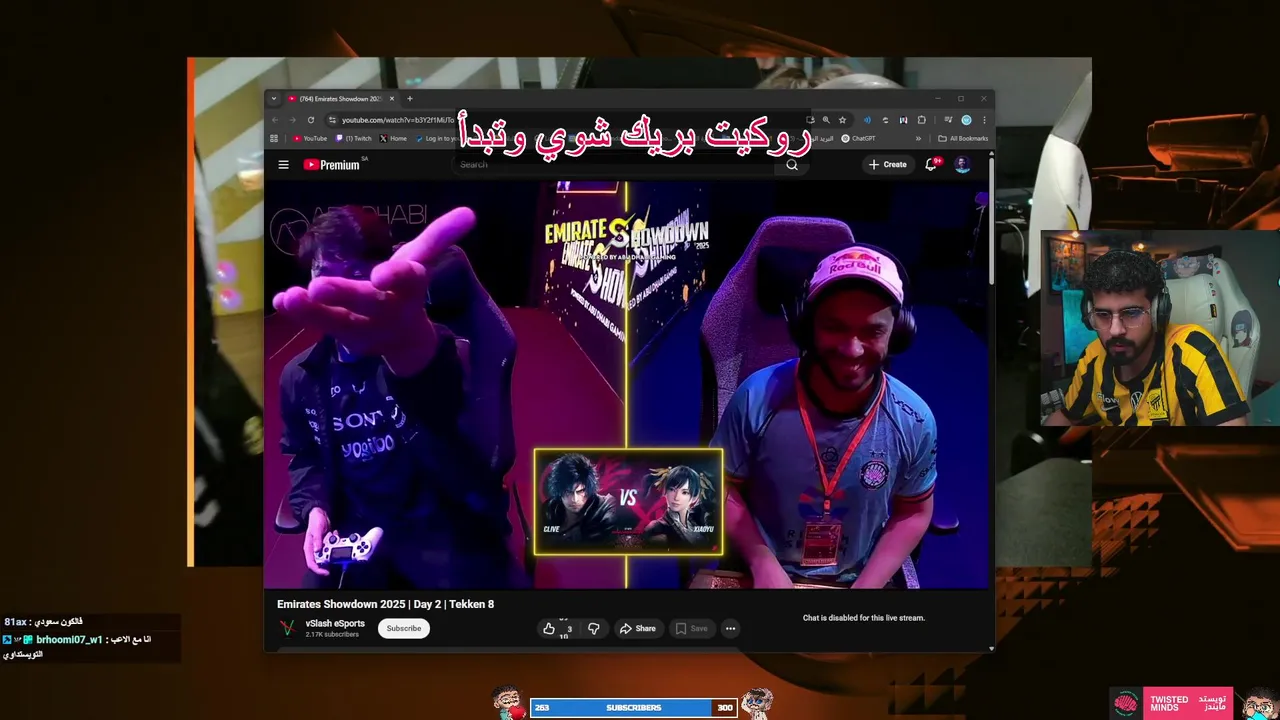The width and height of the screenshot is (1280, 720).
Task: Click the Twisted Minds logo overlay
Action: point(1173,702)
